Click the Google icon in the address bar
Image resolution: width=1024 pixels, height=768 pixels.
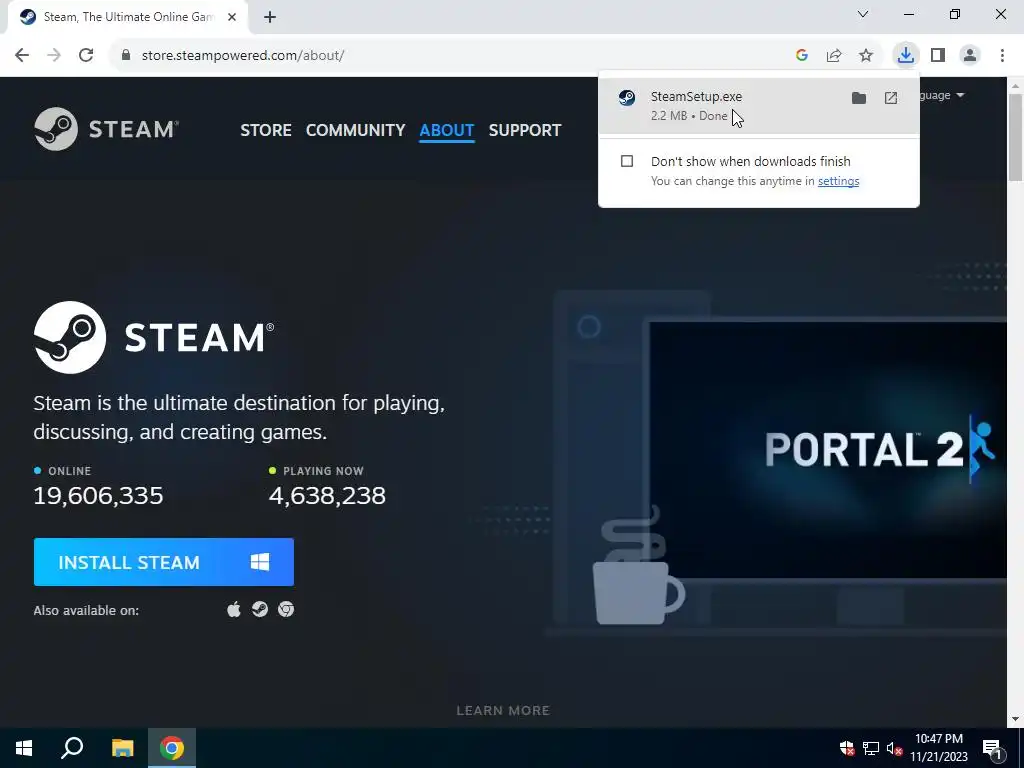(802, 56)
